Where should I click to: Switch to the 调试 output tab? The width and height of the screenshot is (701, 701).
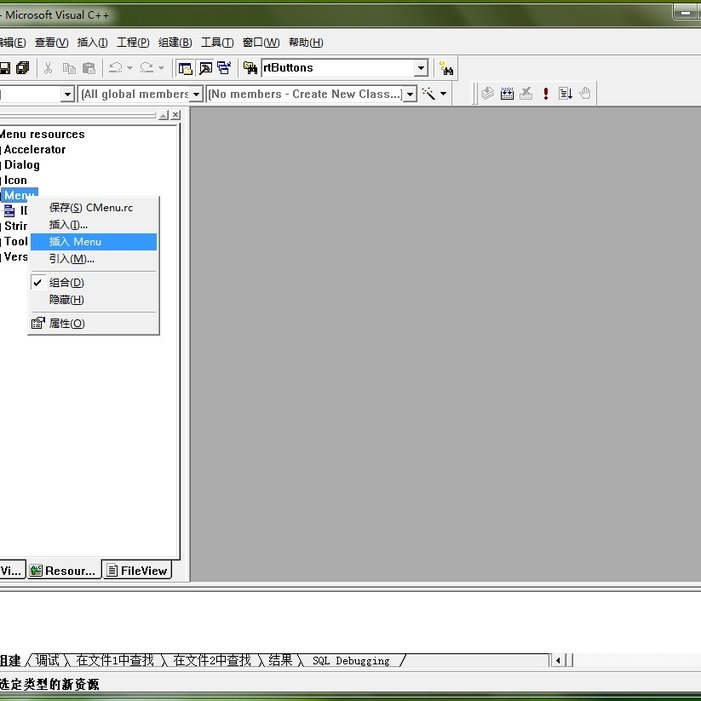click(x=47, y=660)
